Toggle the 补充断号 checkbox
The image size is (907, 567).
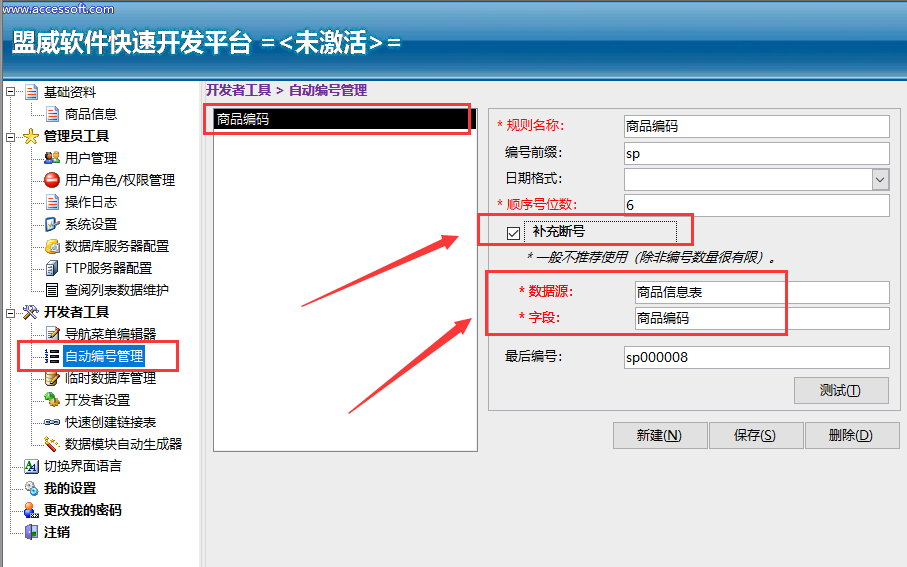pos(513,233)
